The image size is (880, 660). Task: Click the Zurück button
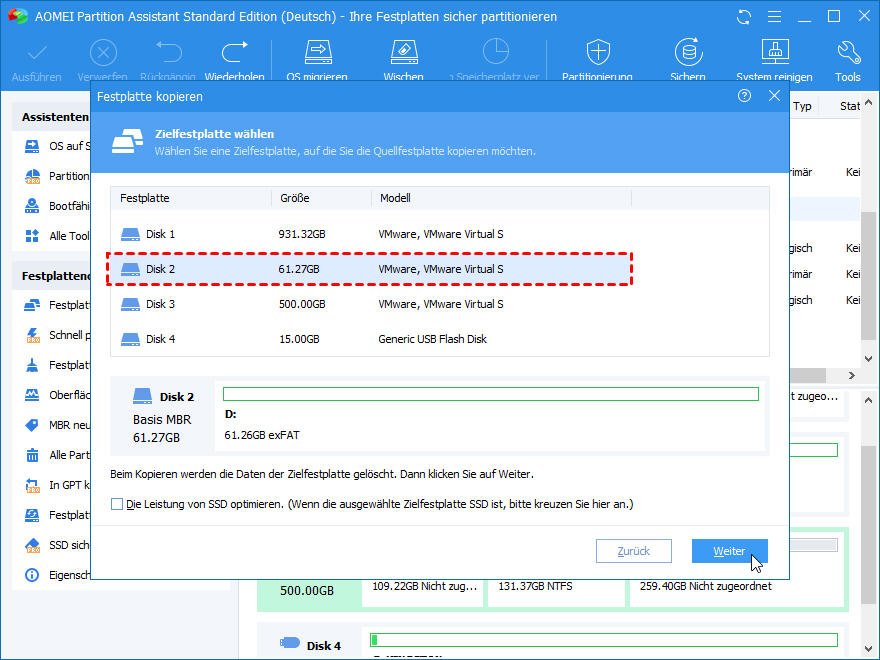pos(634,551)
